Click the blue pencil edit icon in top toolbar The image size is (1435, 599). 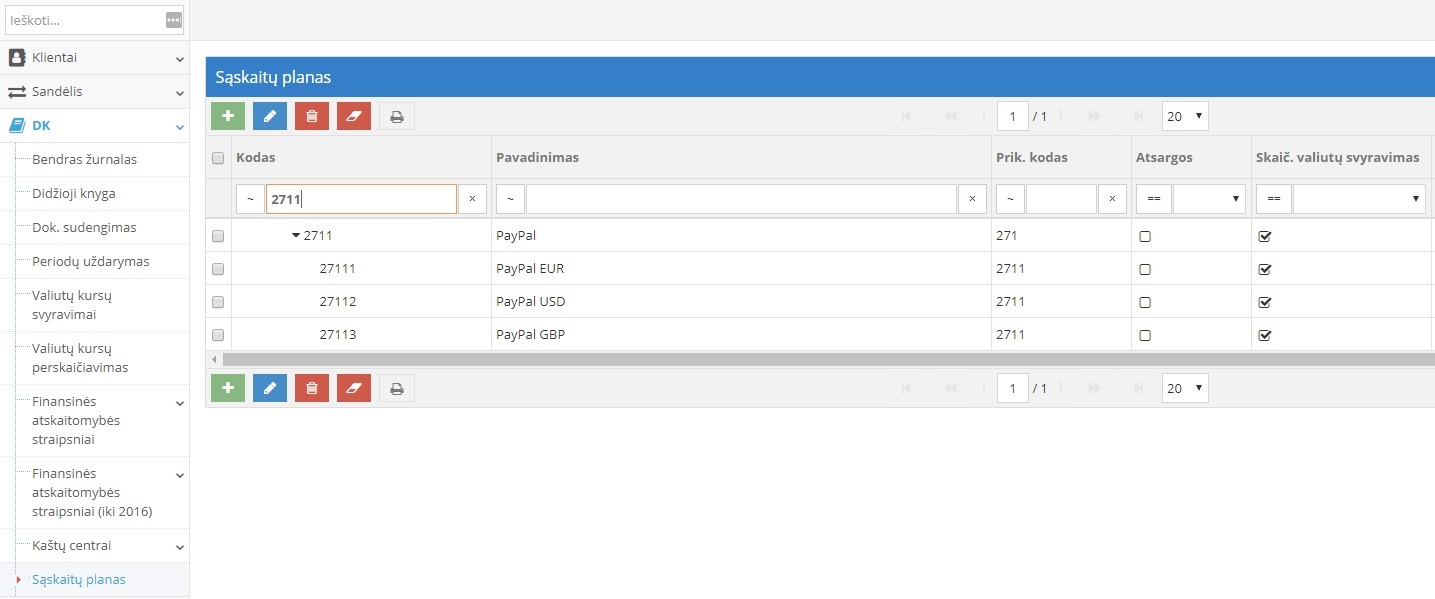point(270,116)
